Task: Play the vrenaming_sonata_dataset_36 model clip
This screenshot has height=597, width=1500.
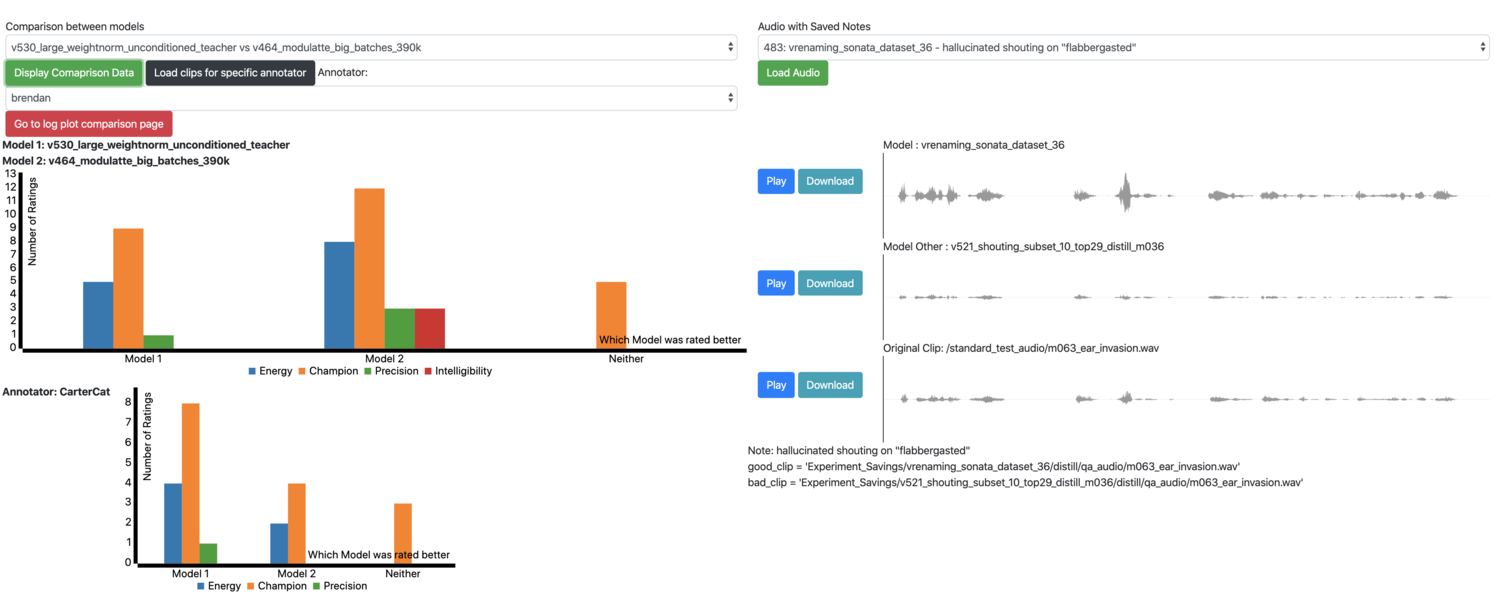Action: (776, 181)
